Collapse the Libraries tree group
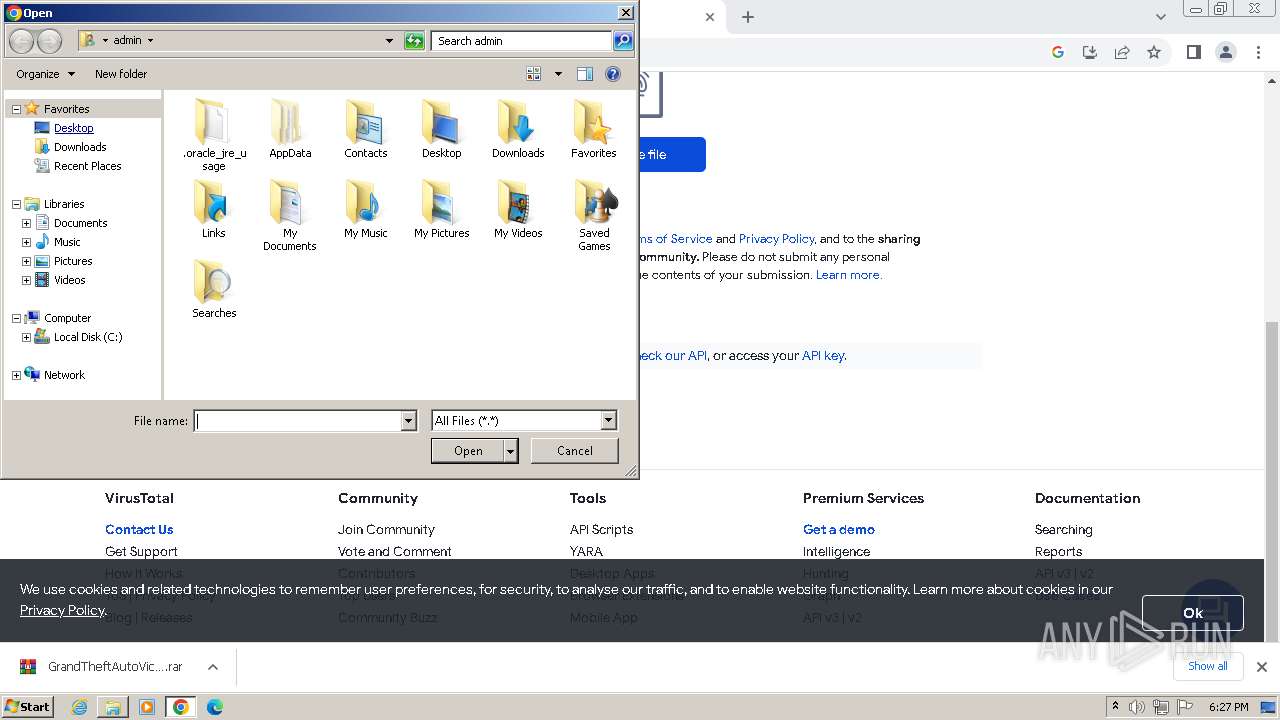Viewport: 1280px width, 720px height. pos(16,204)
